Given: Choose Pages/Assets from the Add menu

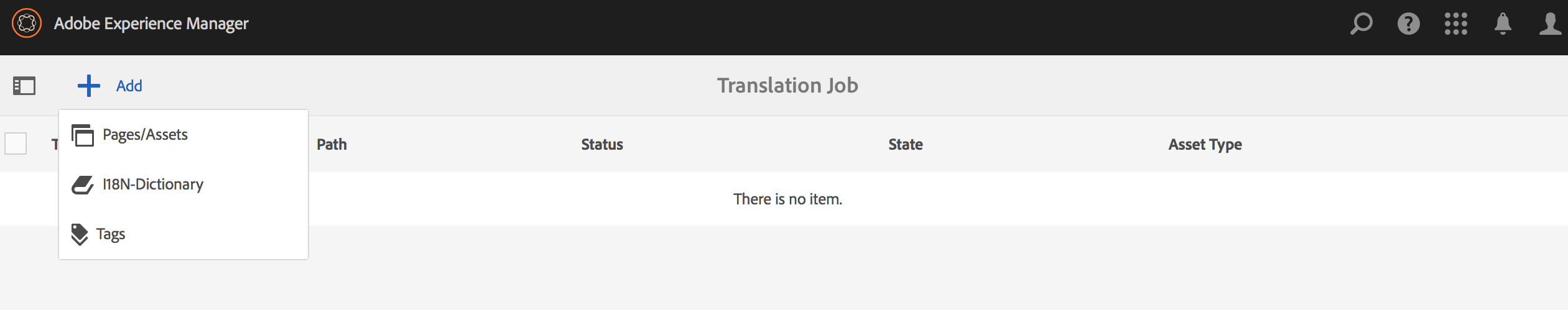Looking at the screenshot, I should coord(145,135).
